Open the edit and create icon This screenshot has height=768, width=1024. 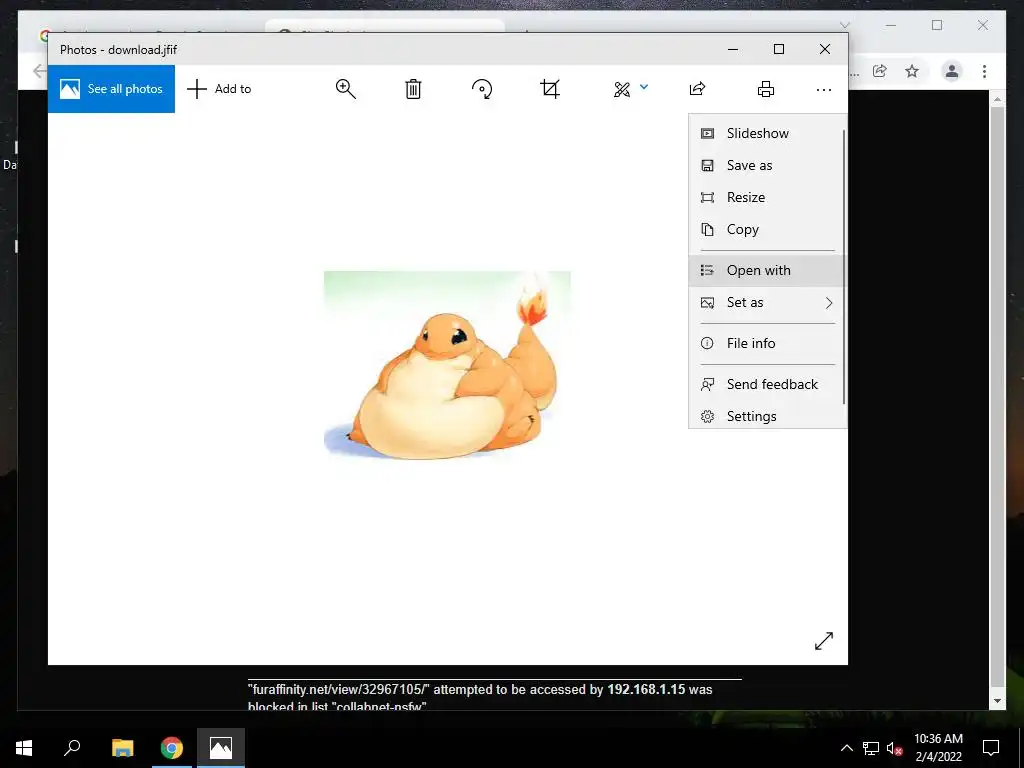[622, 89]
